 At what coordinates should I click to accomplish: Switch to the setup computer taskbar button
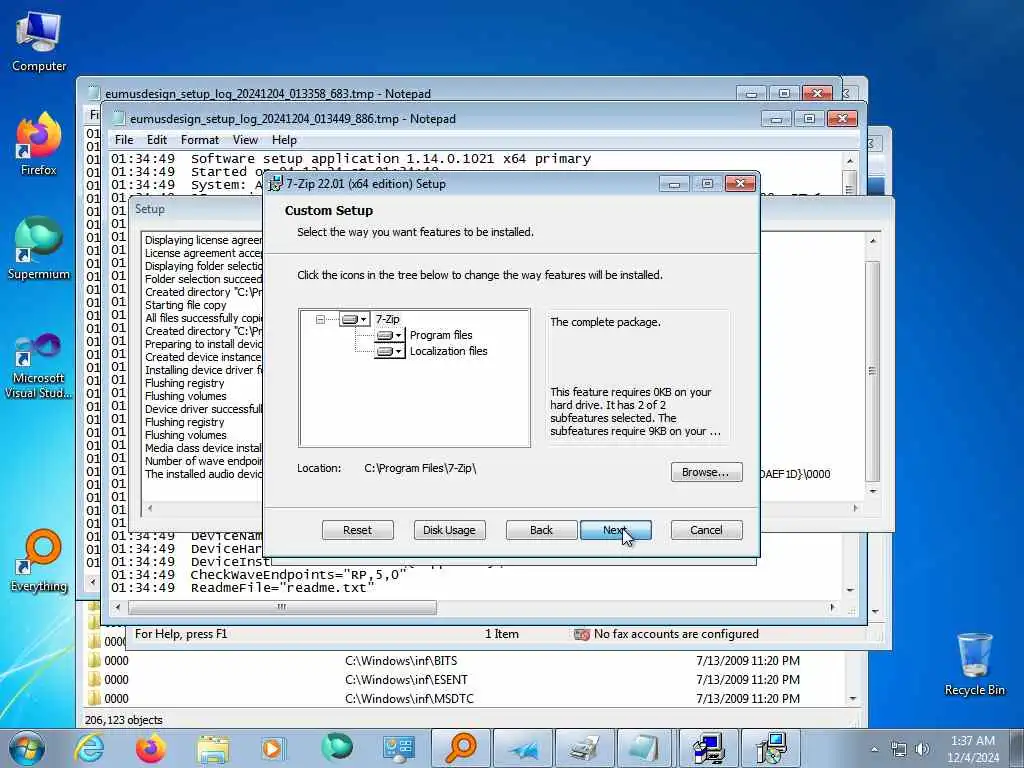[709, 748]
